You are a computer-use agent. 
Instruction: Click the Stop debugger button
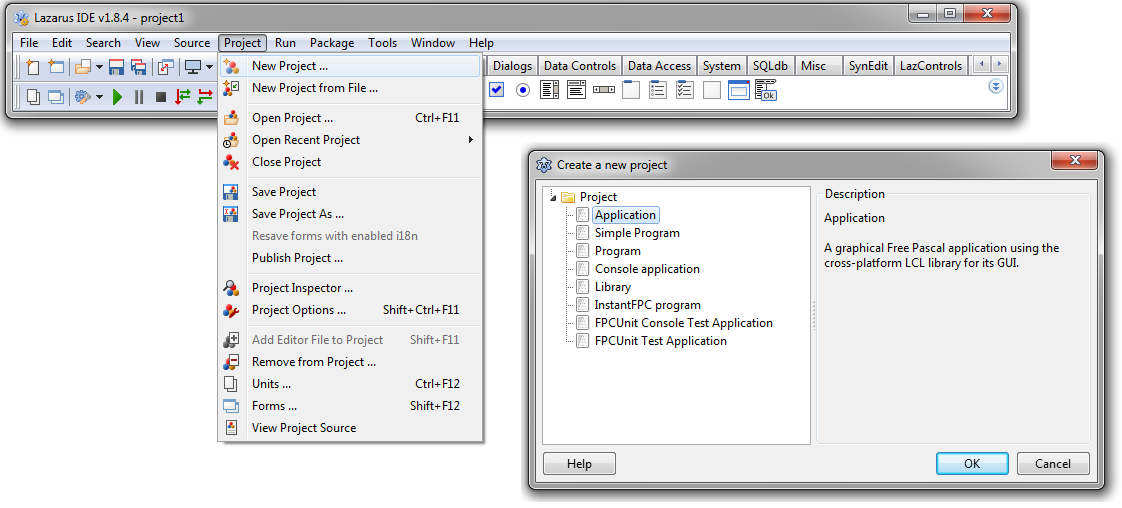(161, 96)
